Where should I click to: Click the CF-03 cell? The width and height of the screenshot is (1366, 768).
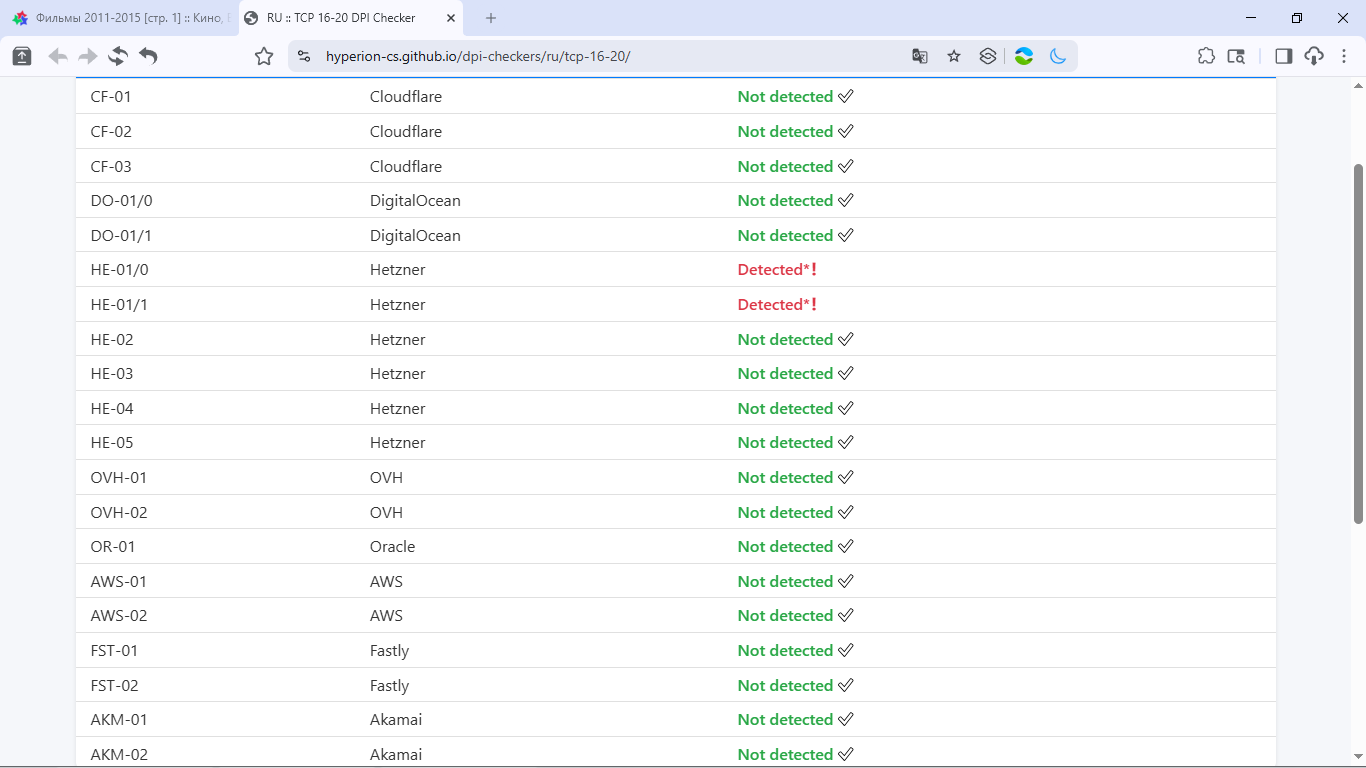(111, 166)
